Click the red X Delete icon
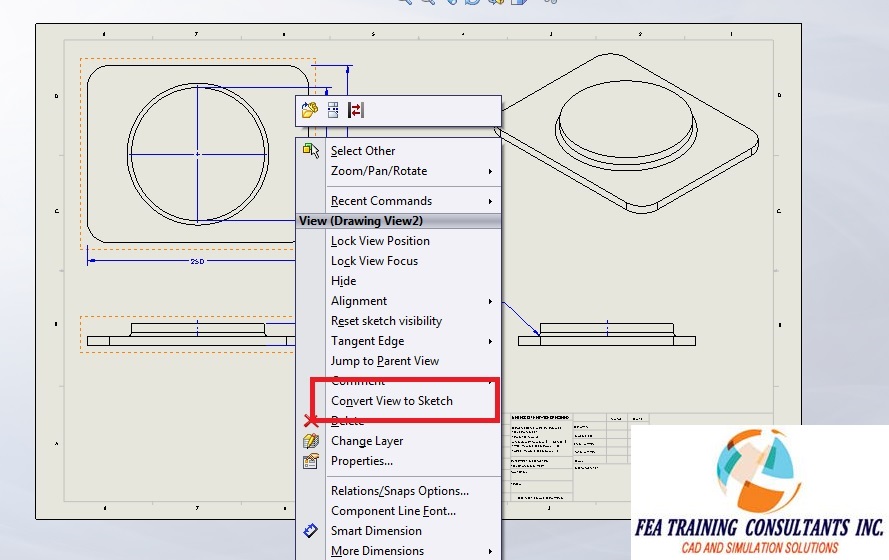Screen dimensions: 889x560 (x=311, y=421)
